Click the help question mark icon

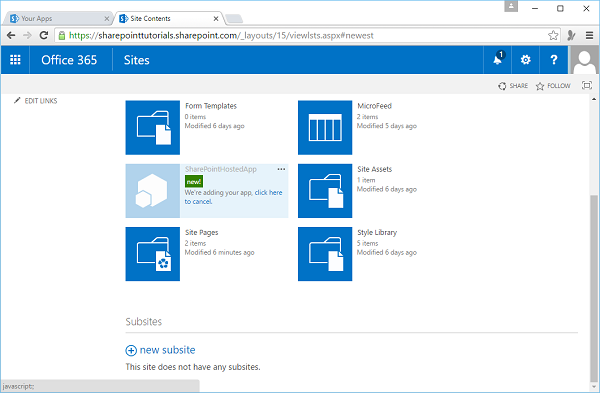coord(553,60)
